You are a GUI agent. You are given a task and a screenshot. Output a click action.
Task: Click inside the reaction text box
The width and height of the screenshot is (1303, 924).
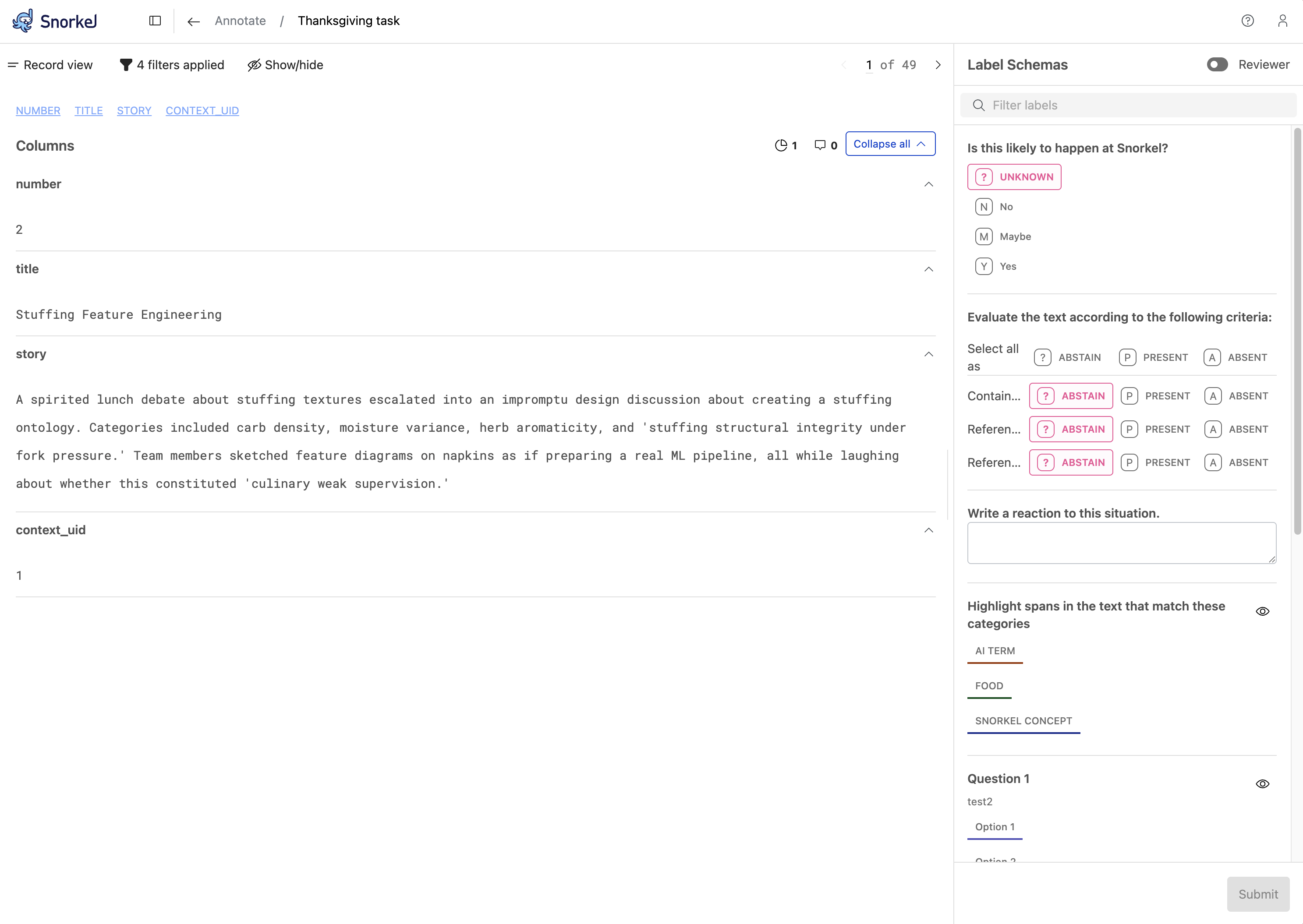click(x=1121, y=542)
